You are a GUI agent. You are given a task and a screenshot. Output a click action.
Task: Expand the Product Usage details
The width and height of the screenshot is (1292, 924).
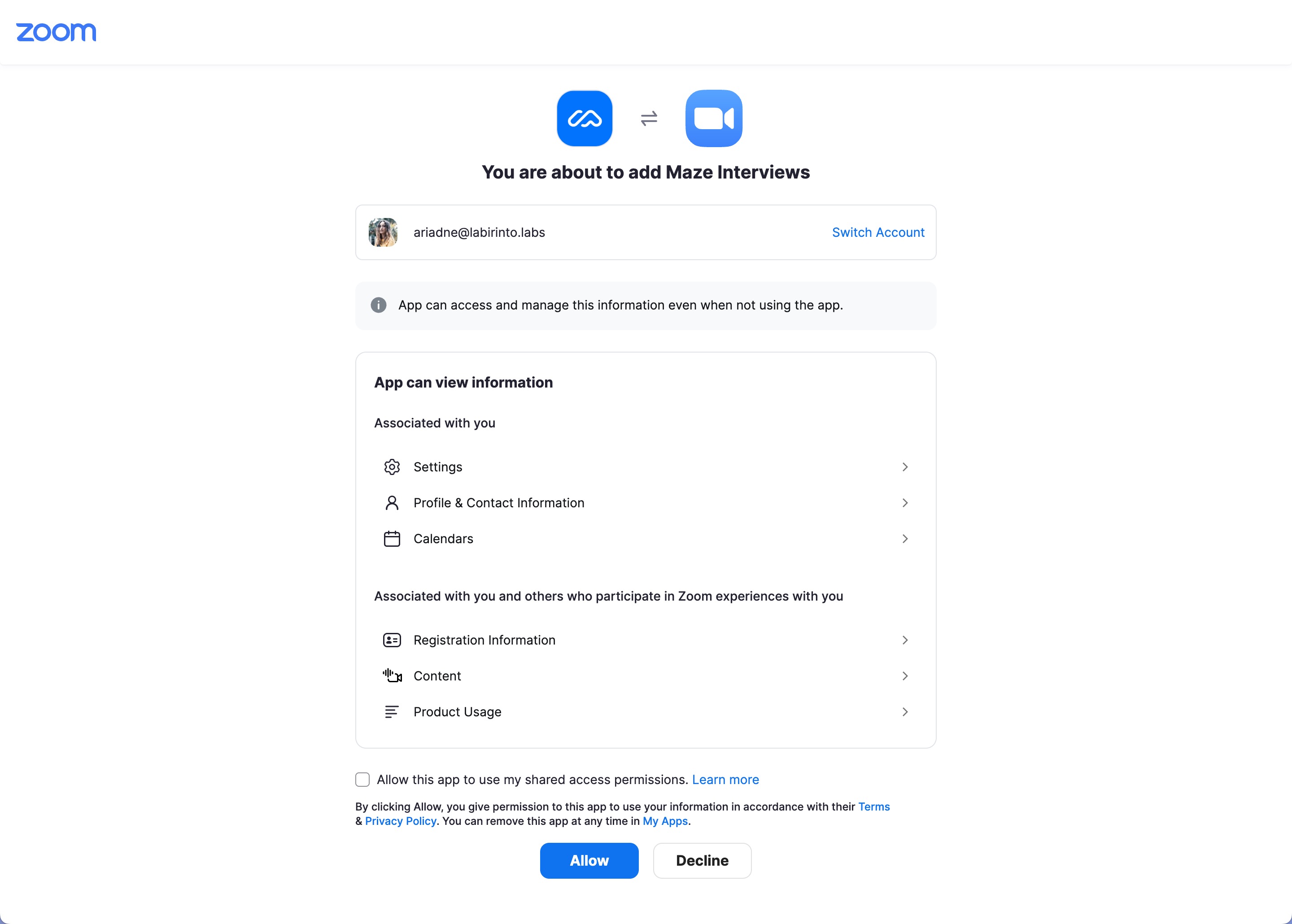pyautogui.click(x=905, y=711)
